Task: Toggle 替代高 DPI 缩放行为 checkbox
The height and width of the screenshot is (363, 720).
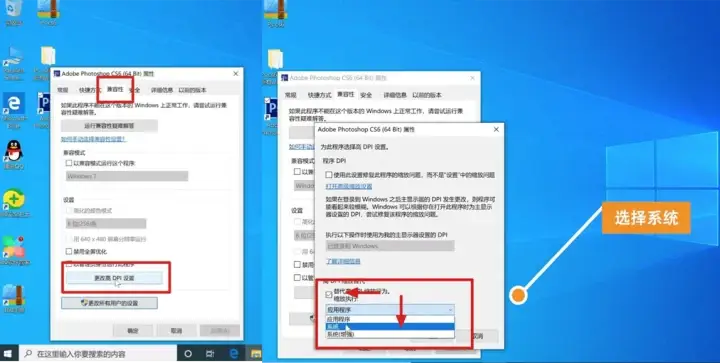Action: 329,294
